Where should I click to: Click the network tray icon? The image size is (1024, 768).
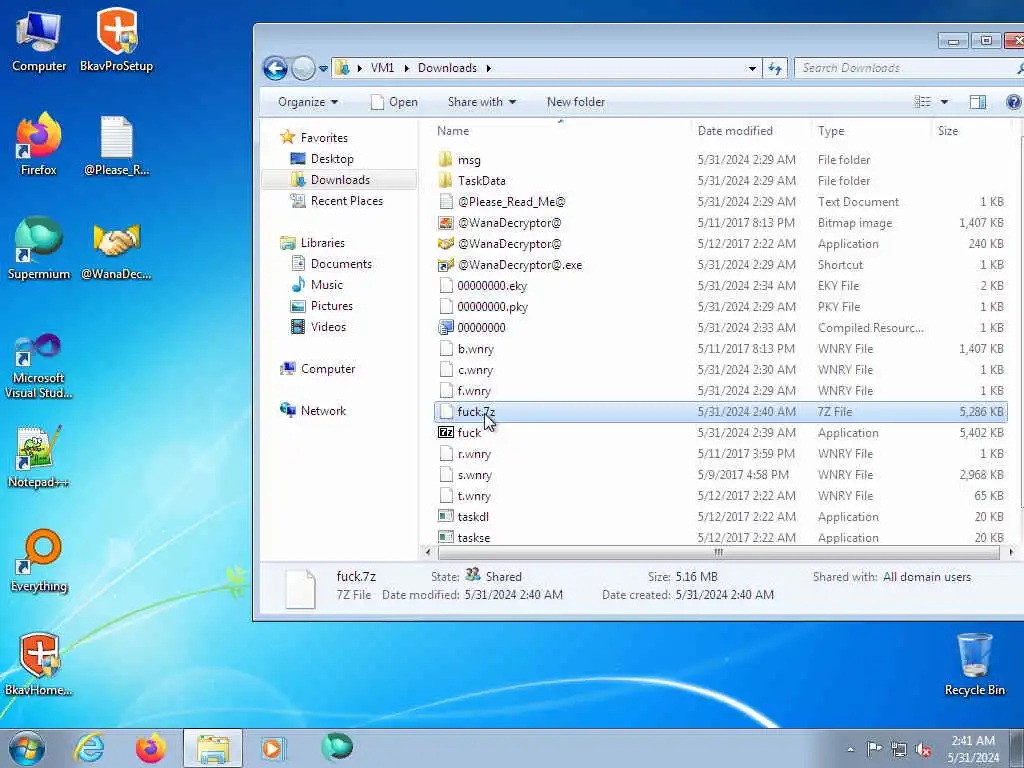pyautogui.click(x=899, y=749)
